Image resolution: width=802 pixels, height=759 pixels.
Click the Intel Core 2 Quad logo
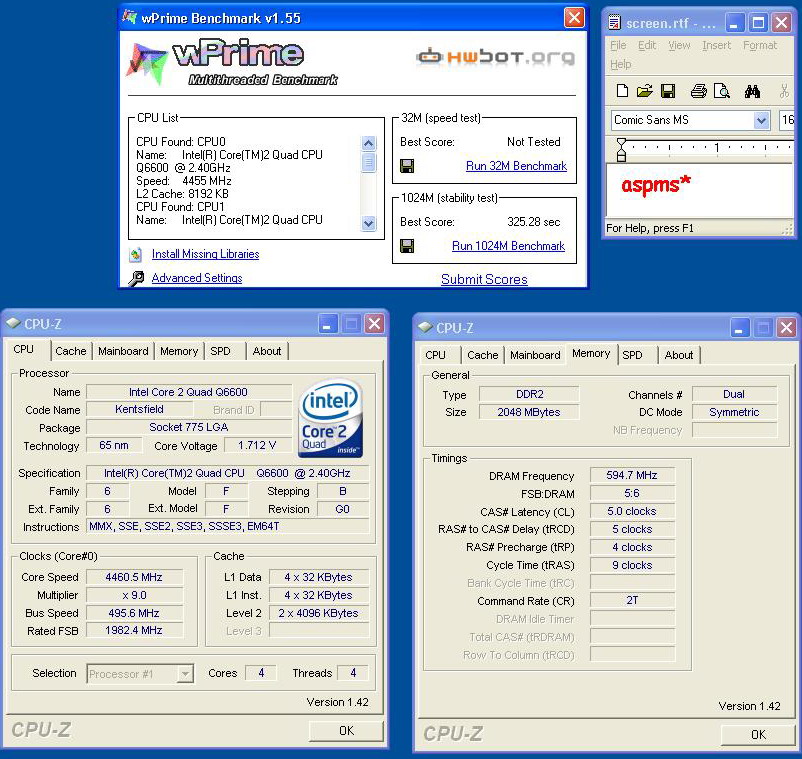click(x=330, y=418)
